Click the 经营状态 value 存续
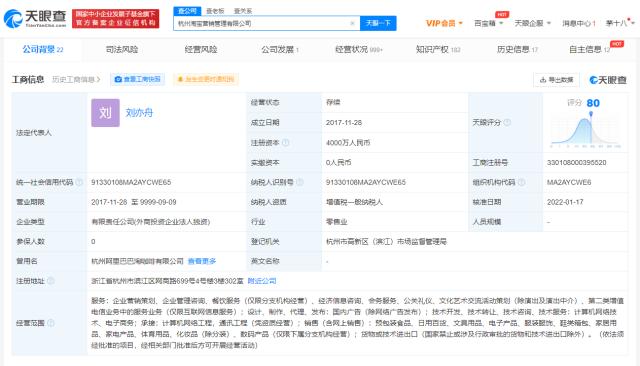Screen dimensions: 640x366 point(333,102)
